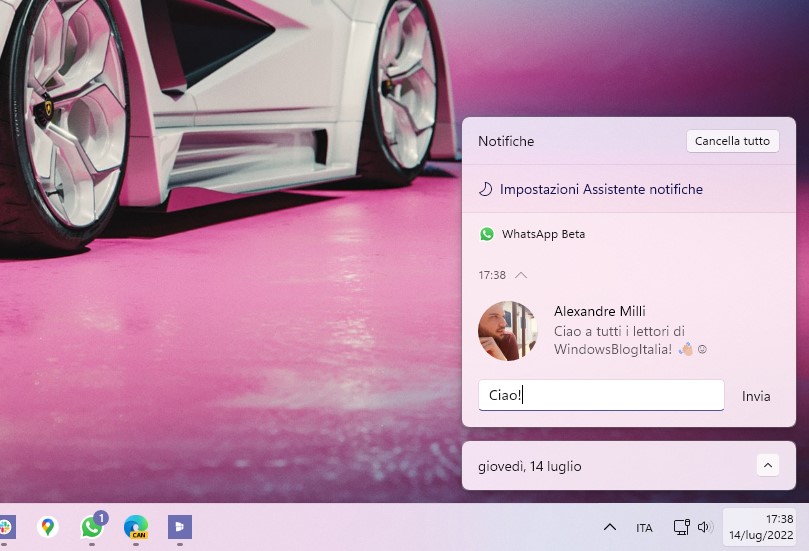Open network status tray icon

(682, 527)
